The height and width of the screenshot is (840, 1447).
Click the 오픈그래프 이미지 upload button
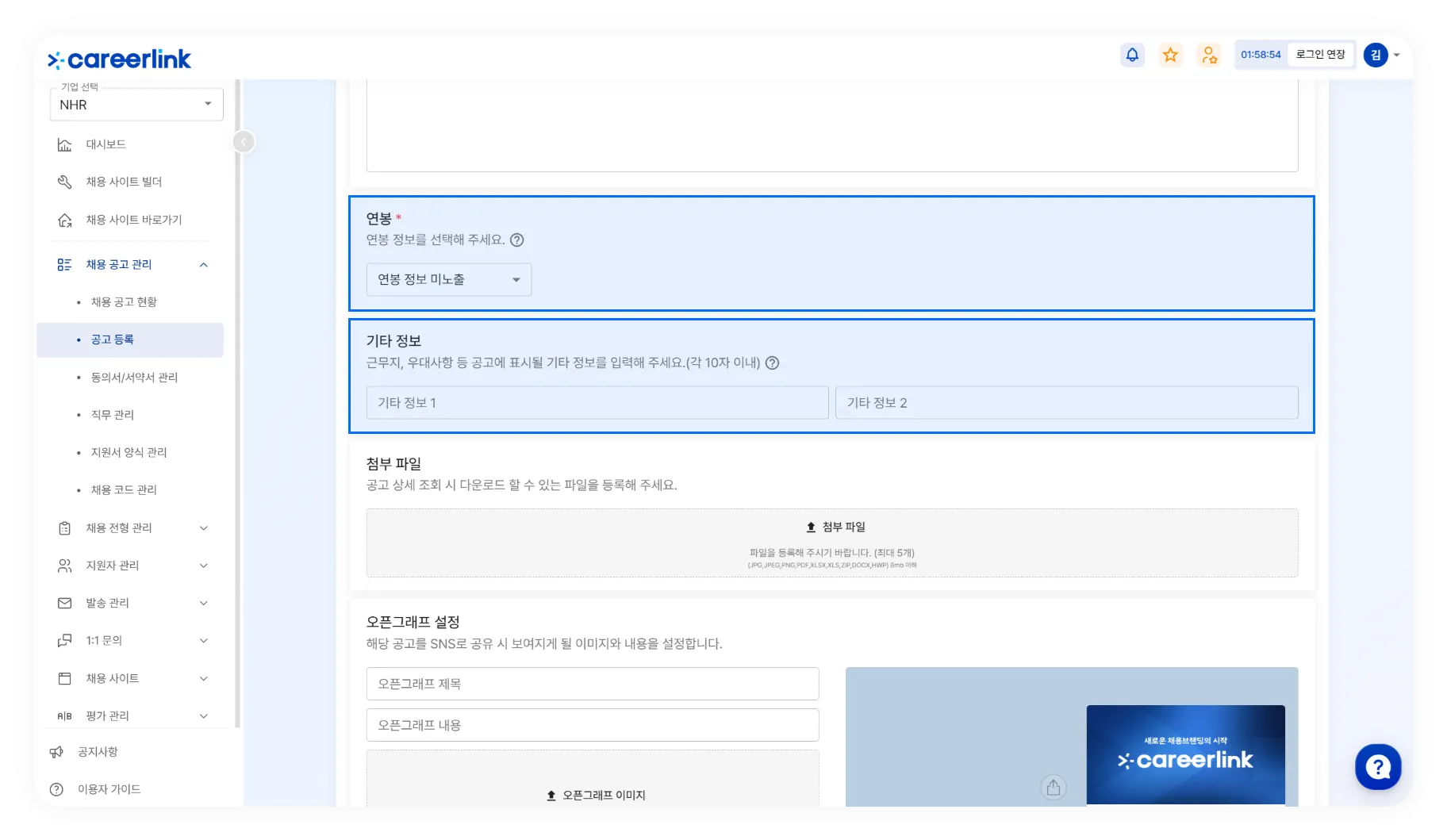593,780
